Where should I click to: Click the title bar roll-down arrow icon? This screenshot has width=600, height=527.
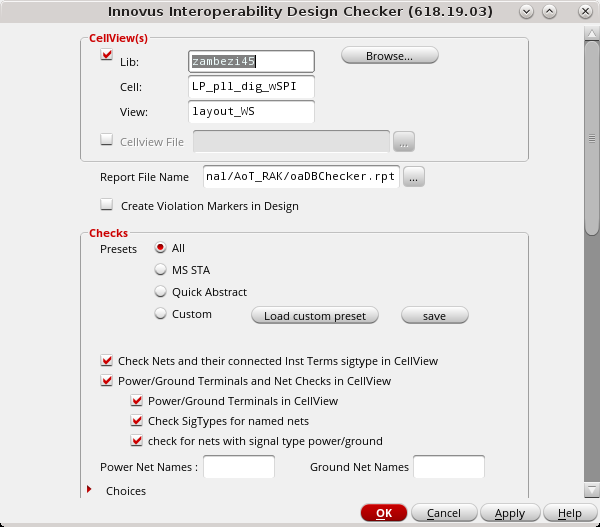coord(526,11)
